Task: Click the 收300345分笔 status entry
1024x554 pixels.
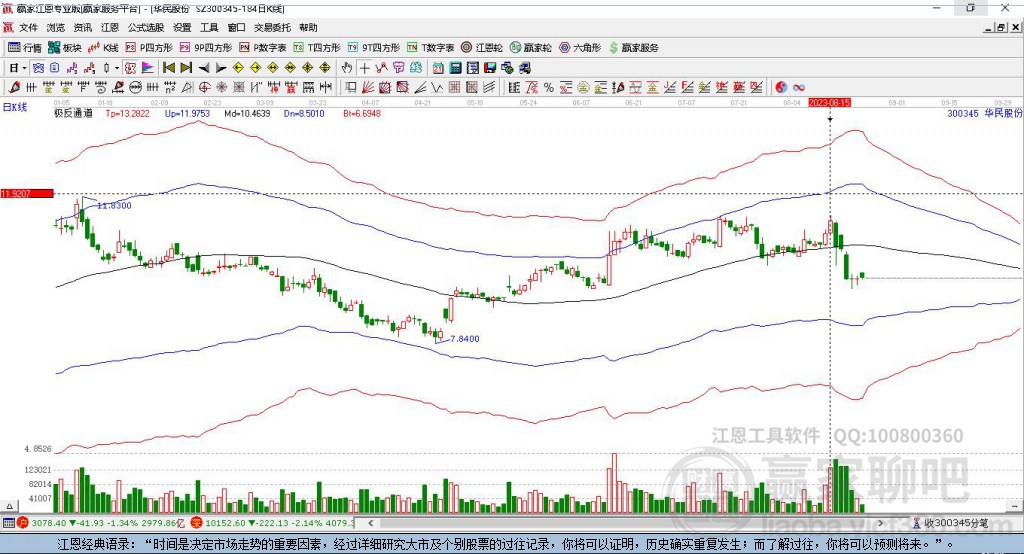Action: pyautogui.click(x=952, y=523)
